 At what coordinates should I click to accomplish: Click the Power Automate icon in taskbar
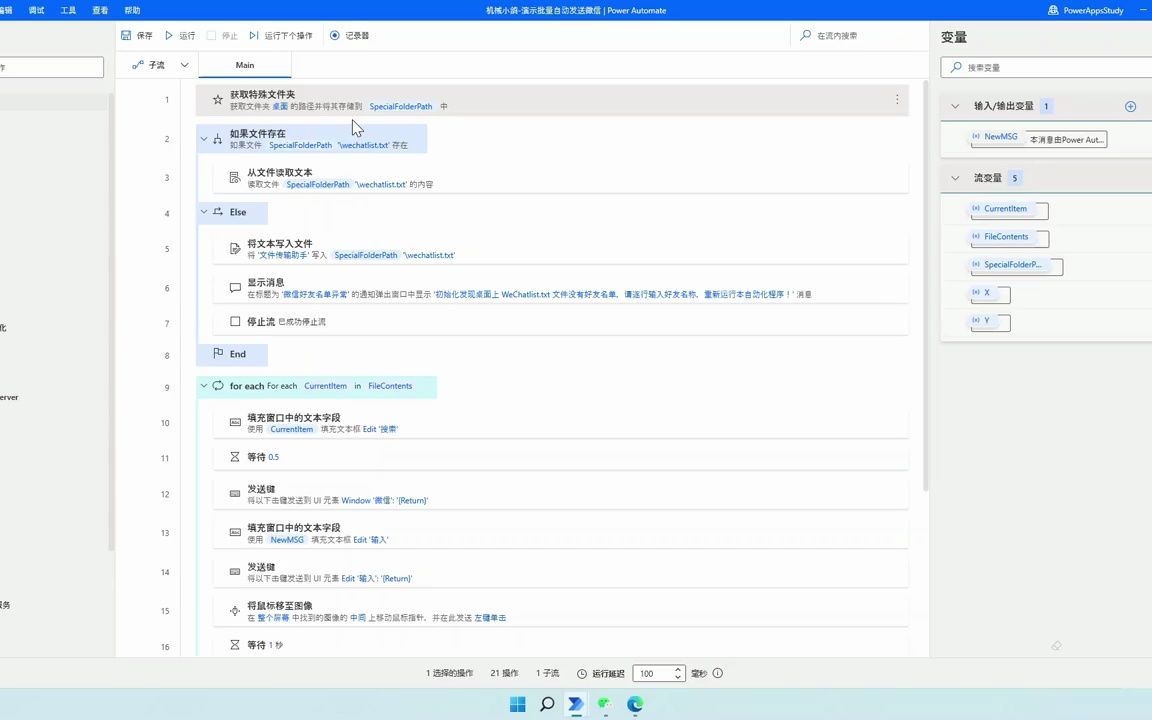click(575, 704)
